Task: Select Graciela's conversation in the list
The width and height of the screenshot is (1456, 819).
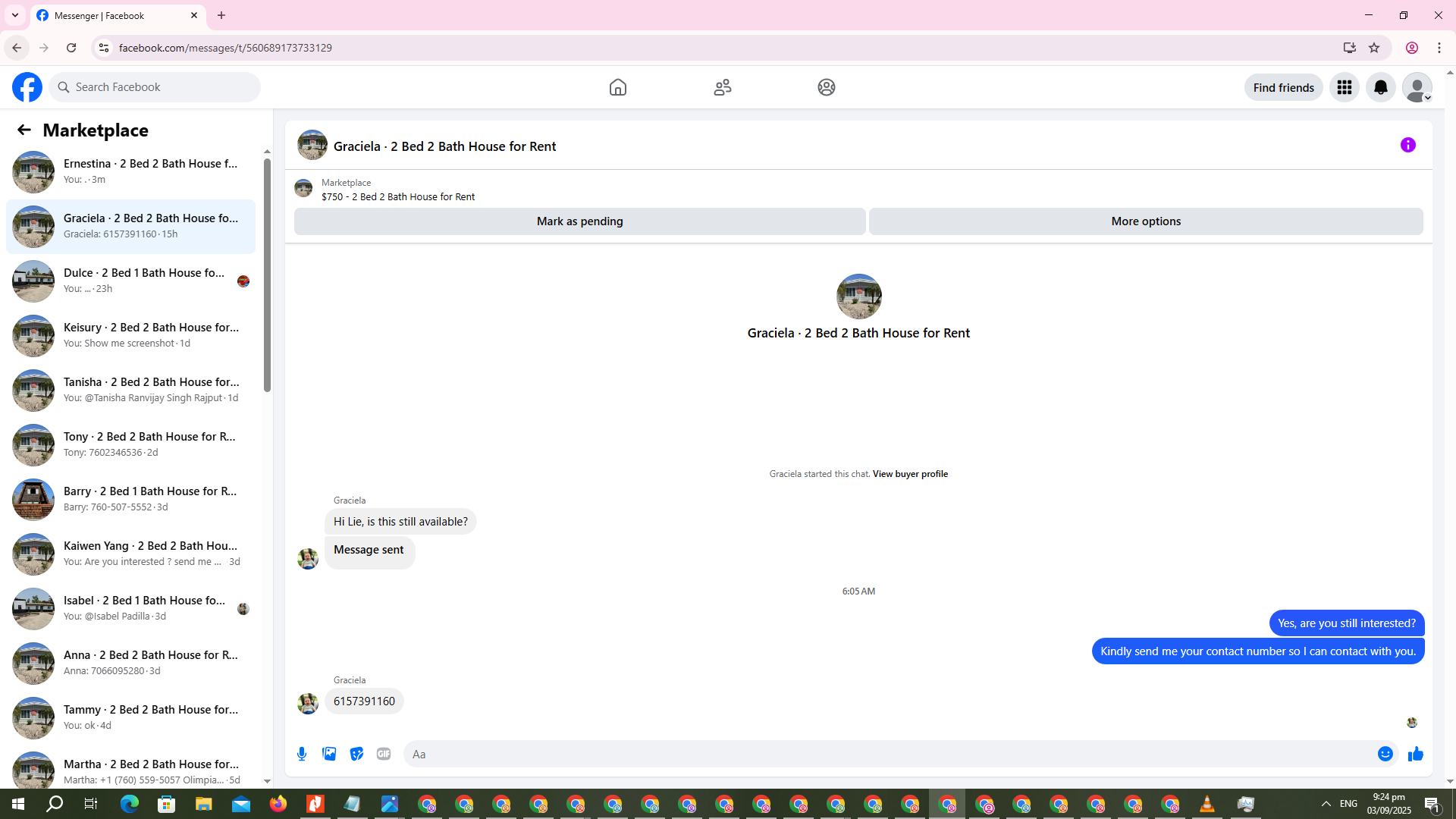Action: point(130,226)
